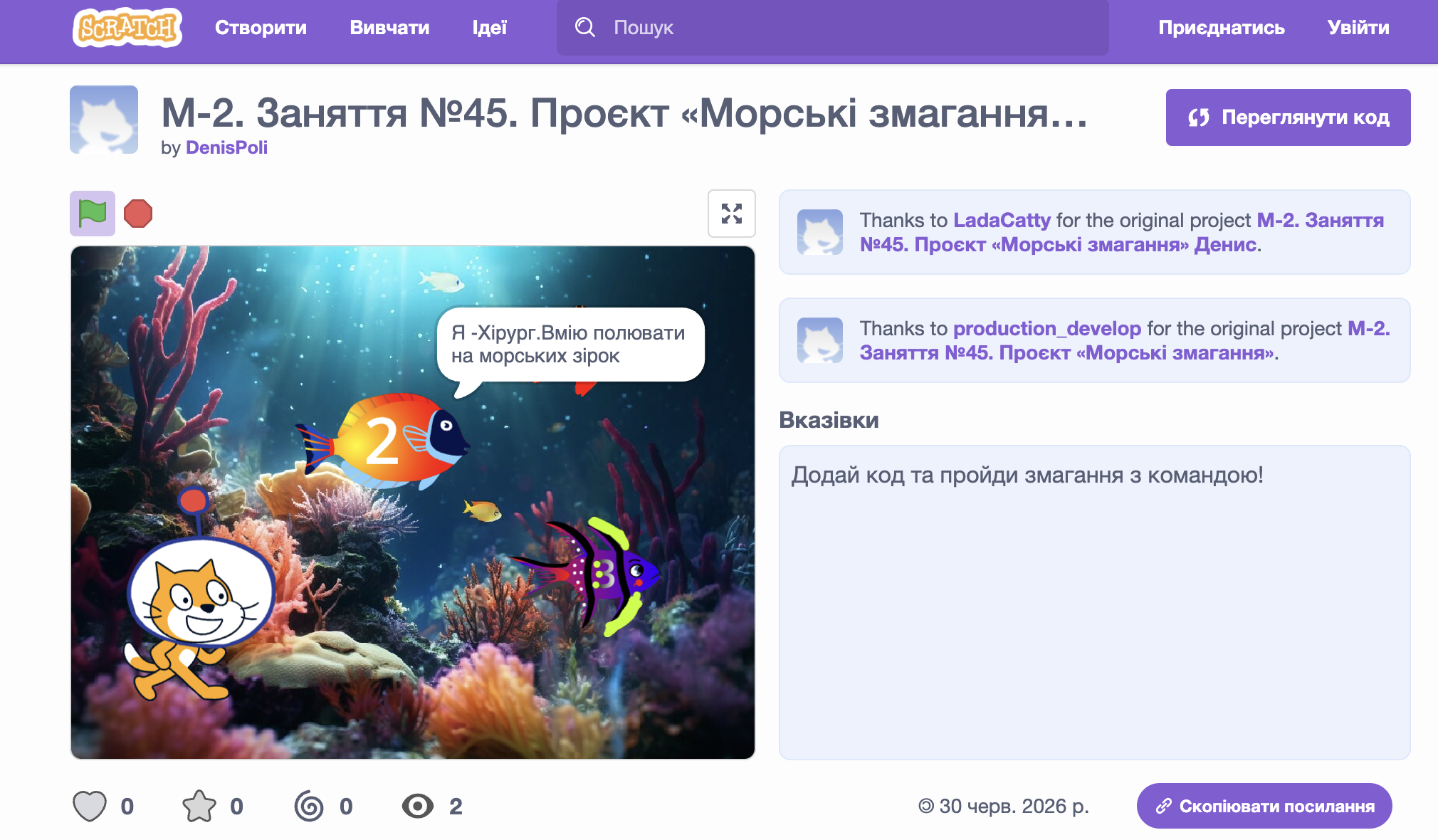Screen dimensions: 1438x840
Task: Stop project with red stop icon
Action: point(138,214)
